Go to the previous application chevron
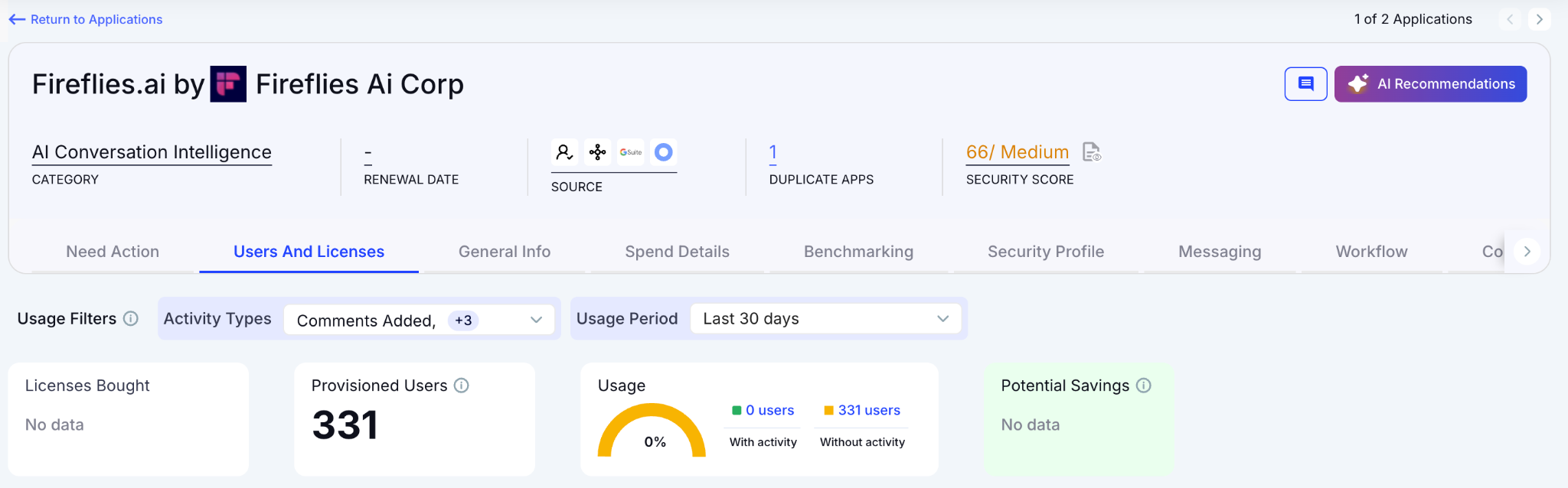The width and height of the screenshot is (1568, 488). (x=1510, y=19)
